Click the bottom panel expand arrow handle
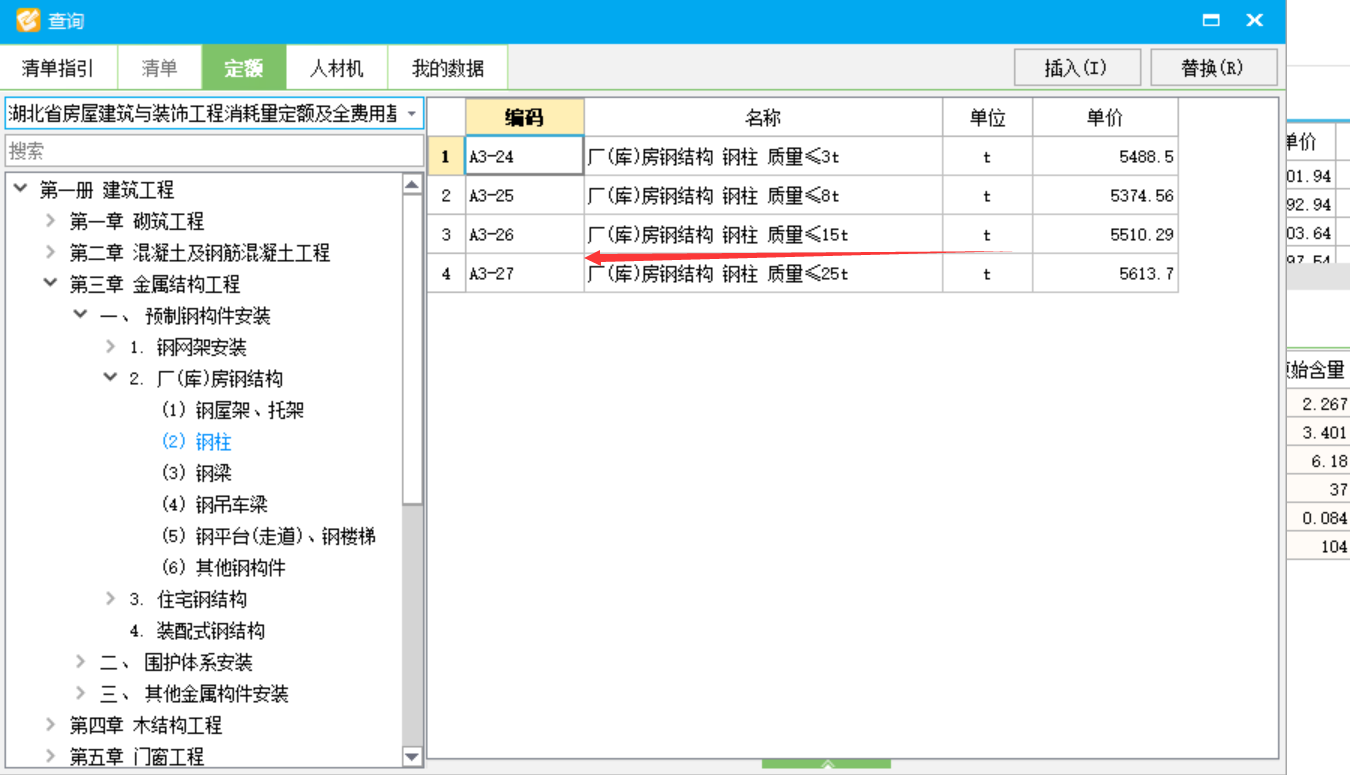 coord(826,764)
